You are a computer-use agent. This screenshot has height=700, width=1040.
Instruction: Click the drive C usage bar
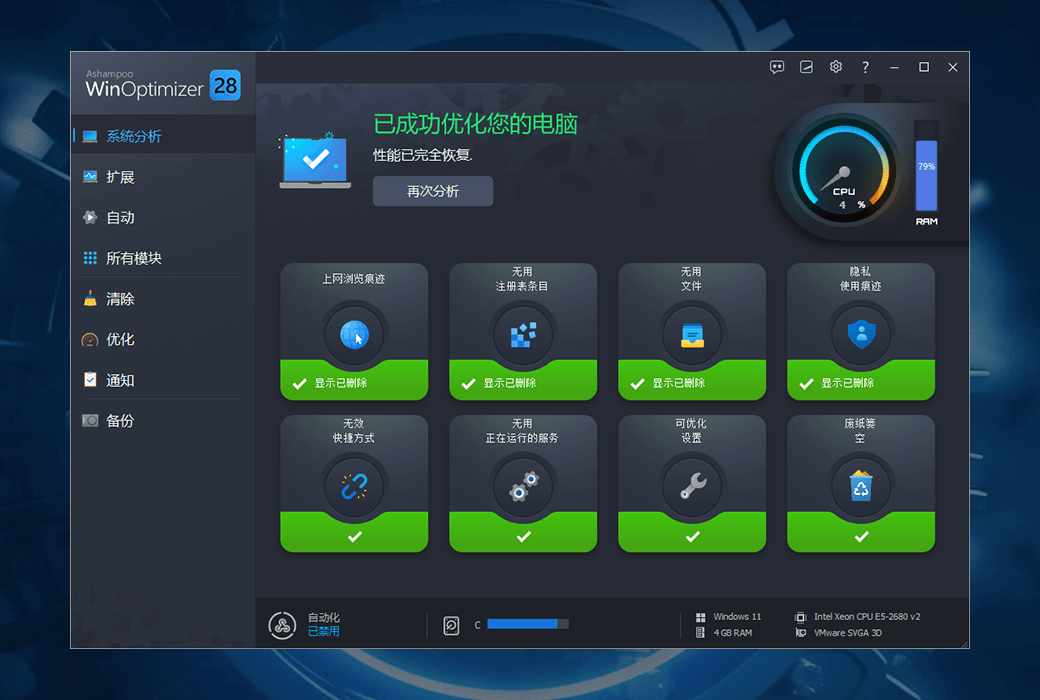528,624
